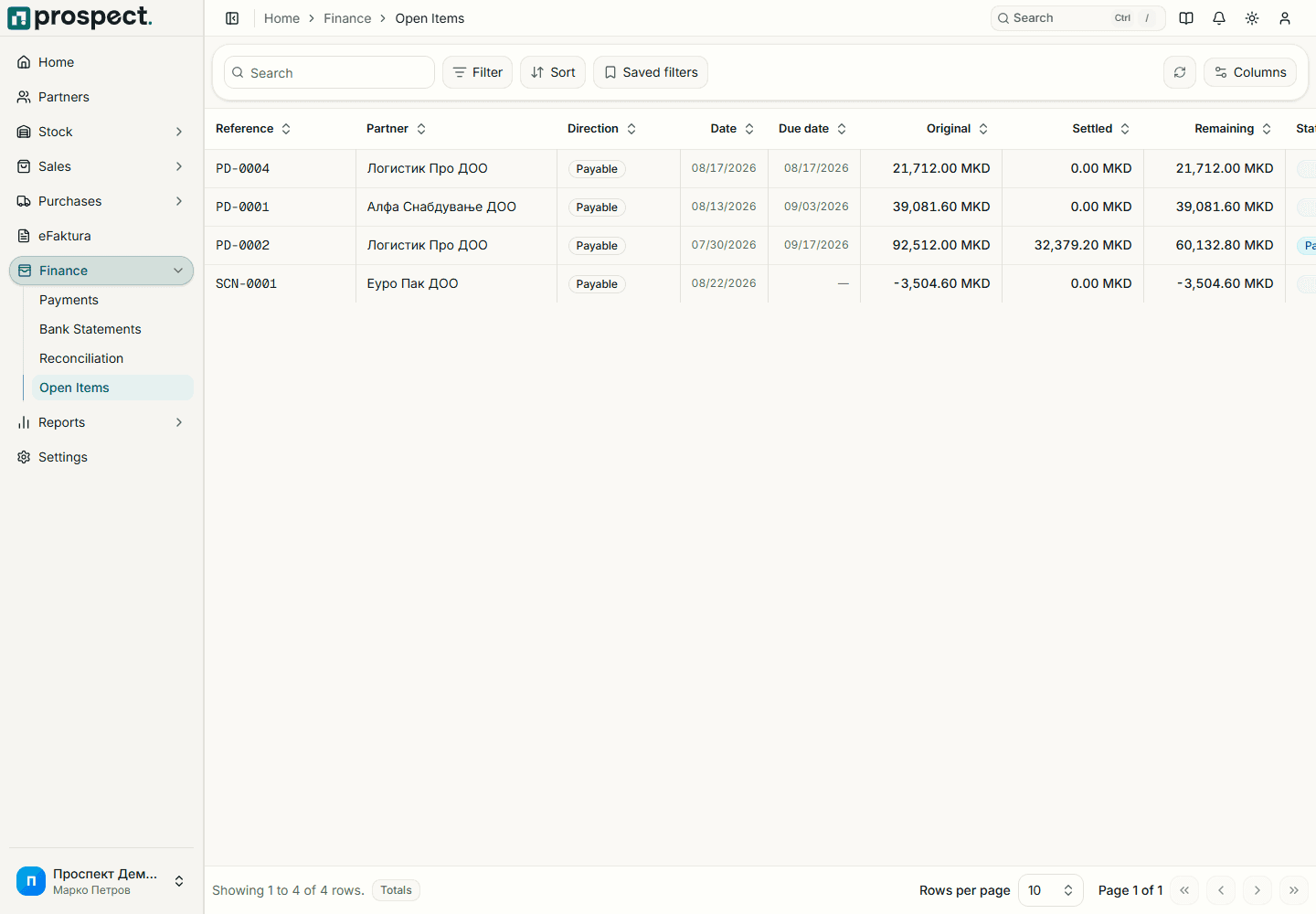This screenshot has height=914, width=1316.
Task: Open row PD-0001 reference
Action: click(243, 207)
